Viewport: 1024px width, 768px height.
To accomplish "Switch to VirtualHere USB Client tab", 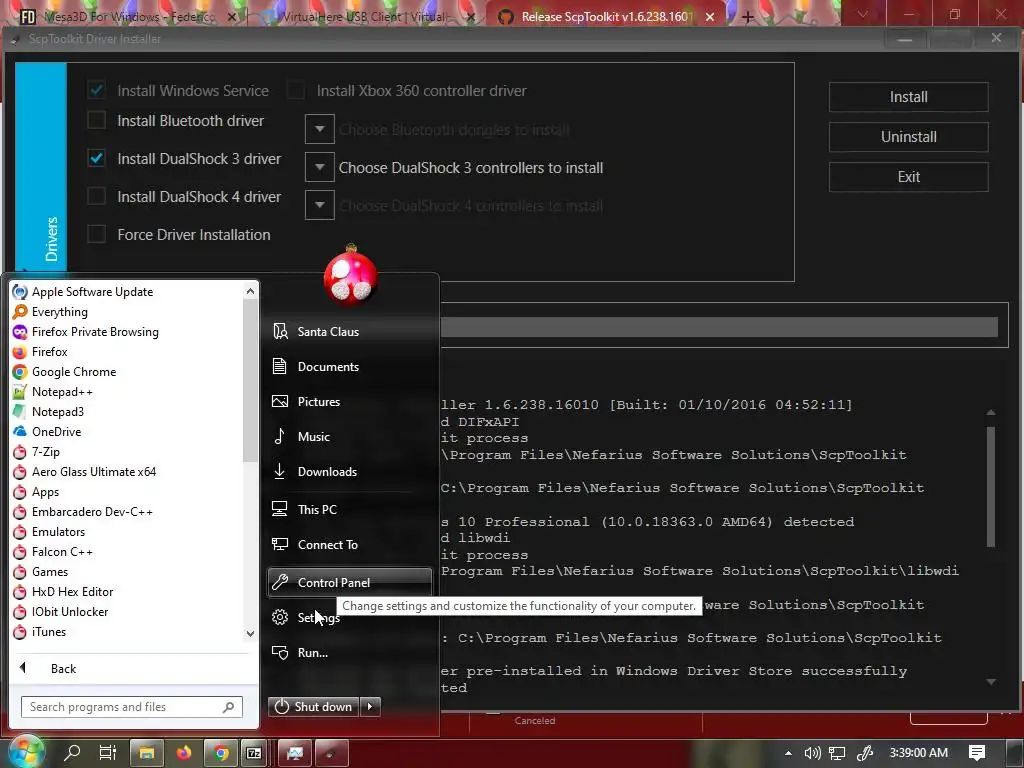I will pos(365,16).
